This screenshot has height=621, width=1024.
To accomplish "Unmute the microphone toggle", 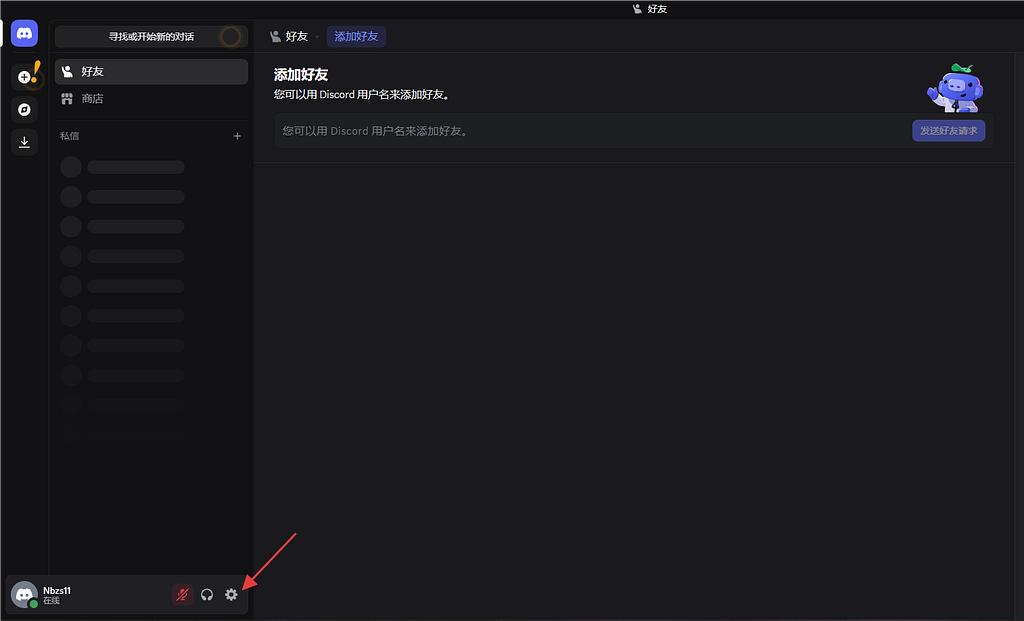I will (182, 595).
